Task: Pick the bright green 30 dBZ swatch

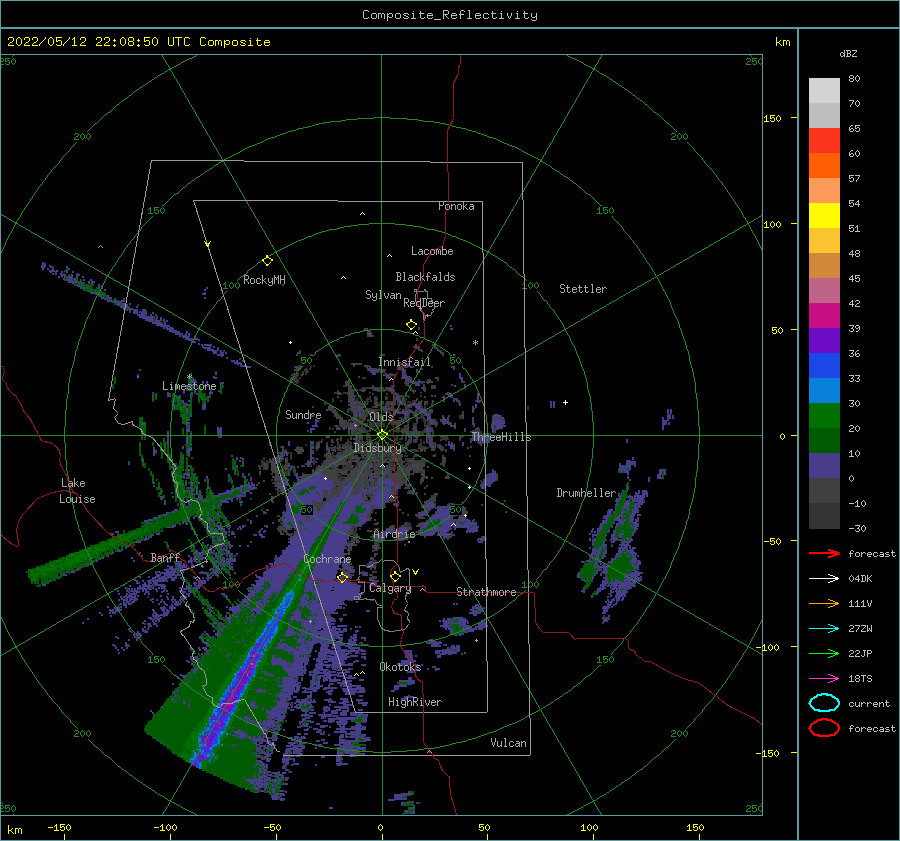Action: 824,416
